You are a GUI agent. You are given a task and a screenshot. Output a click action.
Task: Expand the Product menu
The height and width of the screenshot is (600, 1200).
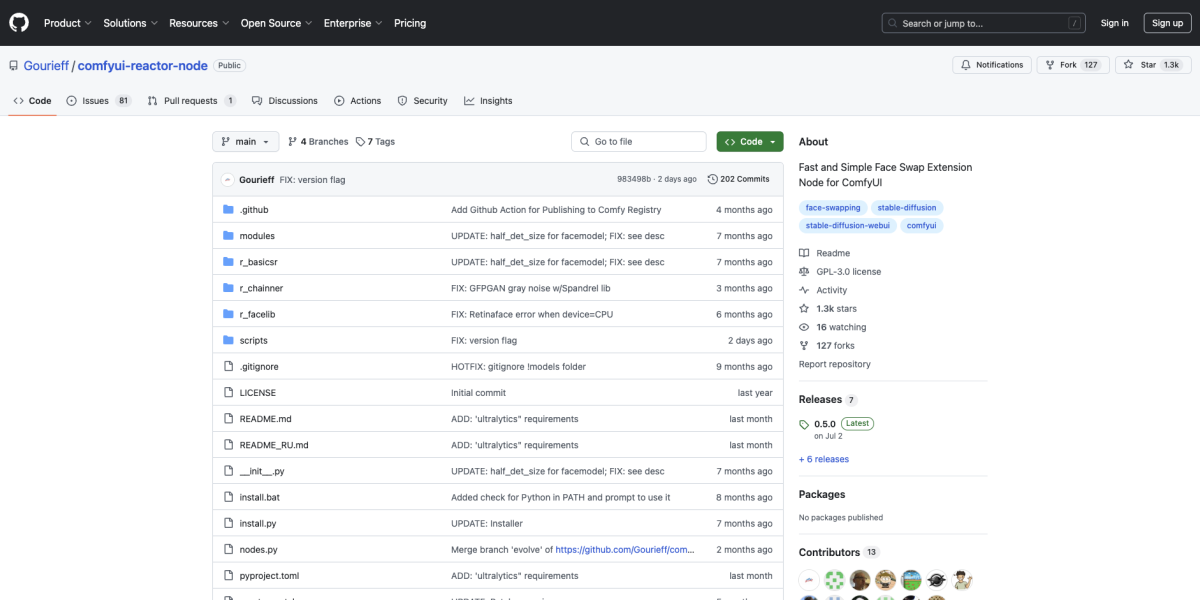tap(67, 23)
